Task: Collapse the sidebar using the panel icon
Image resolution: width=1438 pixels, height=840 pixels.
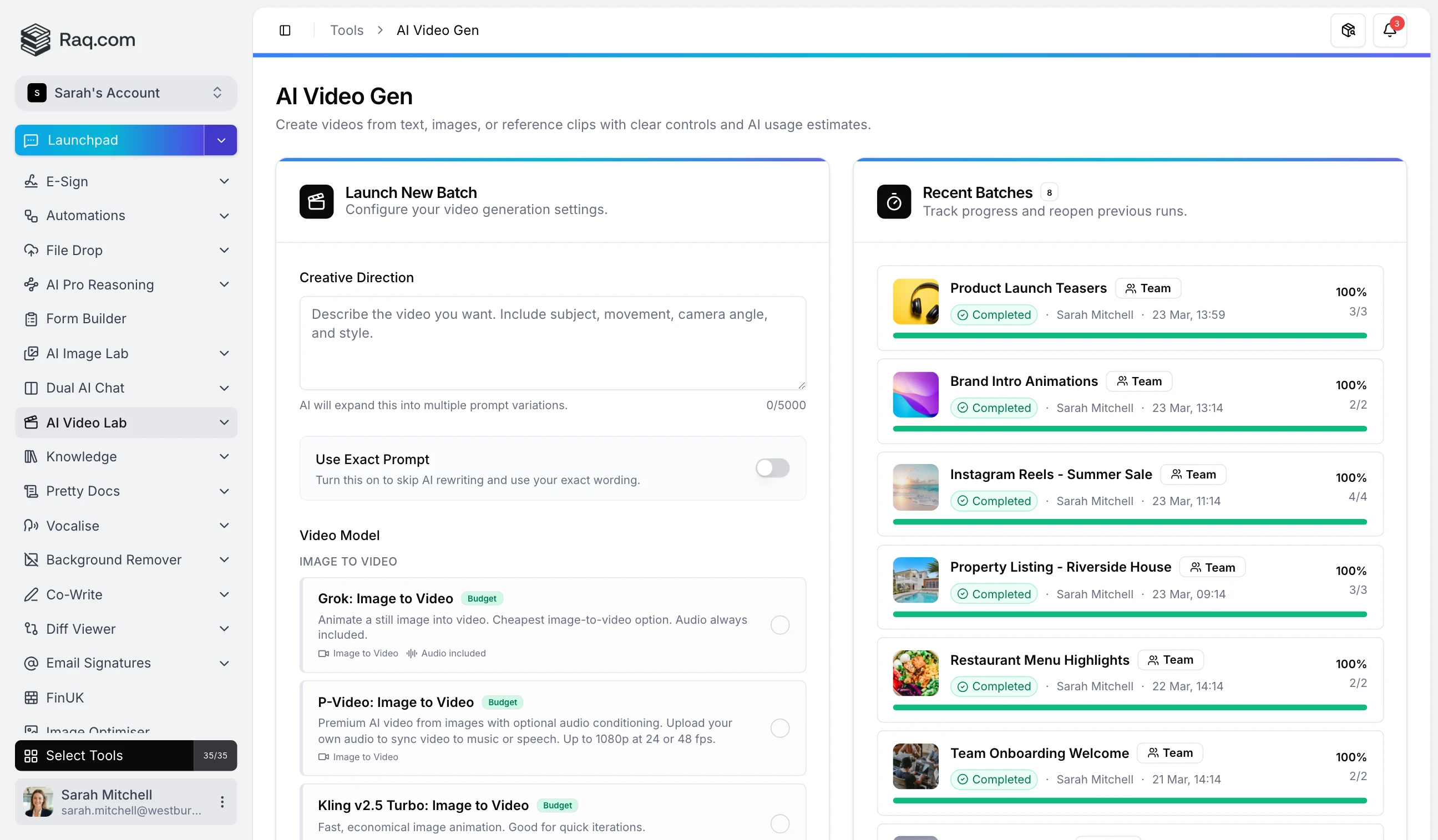Action: click(x=285, y=29)
